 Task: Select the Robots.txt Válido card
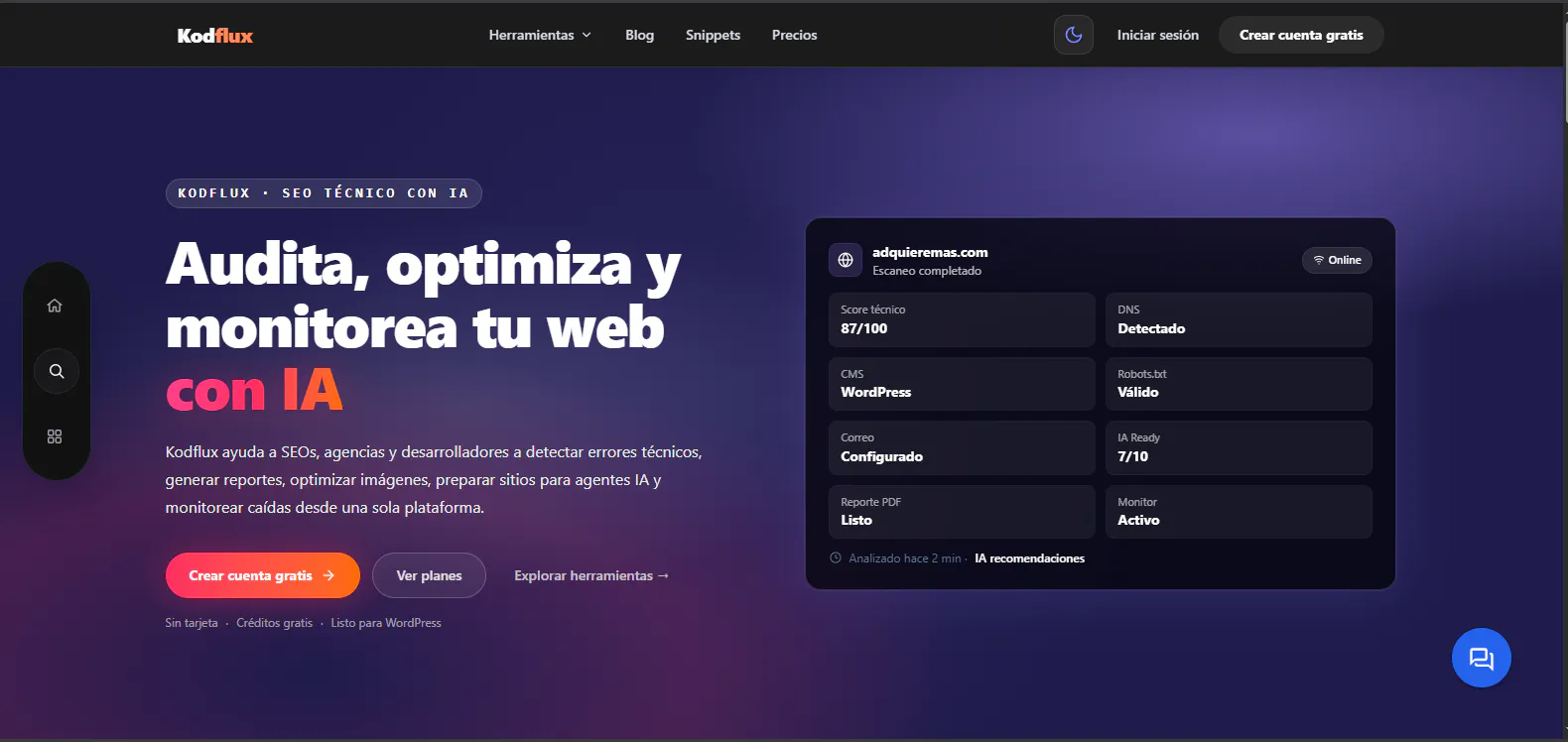click(1239, 384)
